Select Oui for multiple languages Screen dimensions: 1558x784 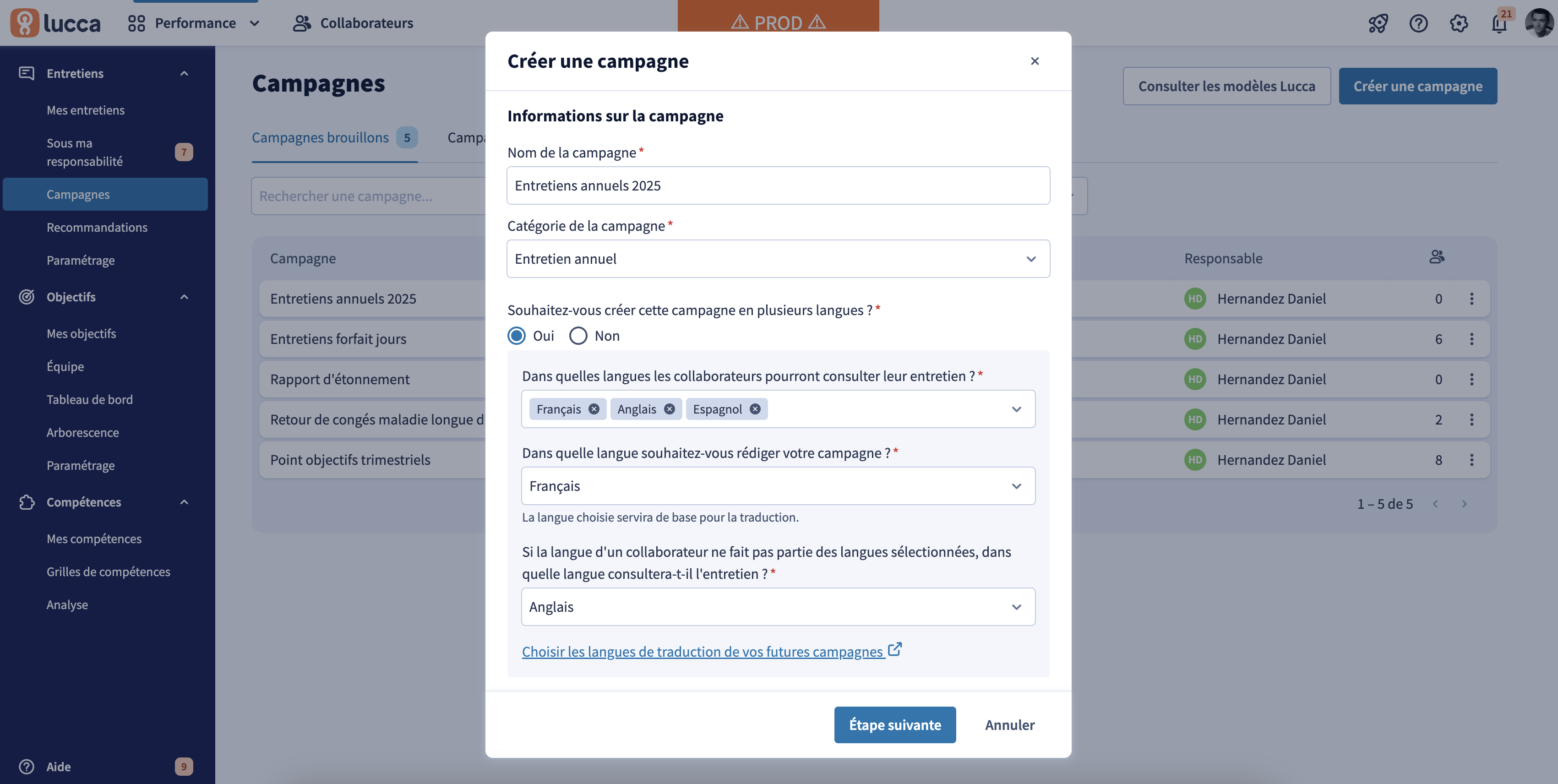pos(516,336)
